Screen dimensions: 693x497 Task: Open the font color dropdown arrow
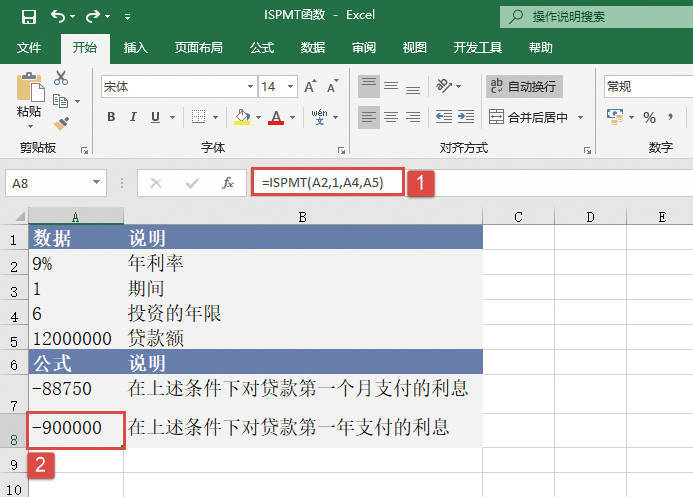293,118
